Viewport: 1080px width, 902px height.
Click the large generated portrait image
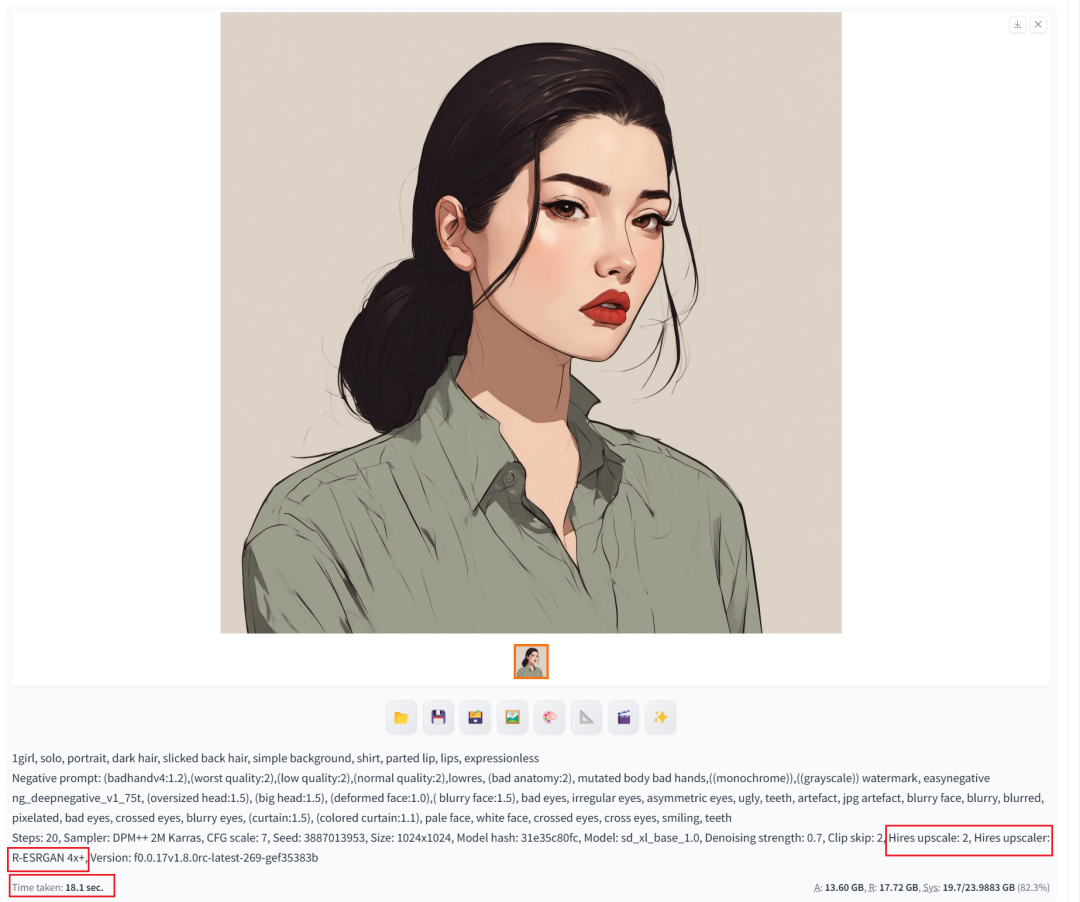(x=531, y=322)
